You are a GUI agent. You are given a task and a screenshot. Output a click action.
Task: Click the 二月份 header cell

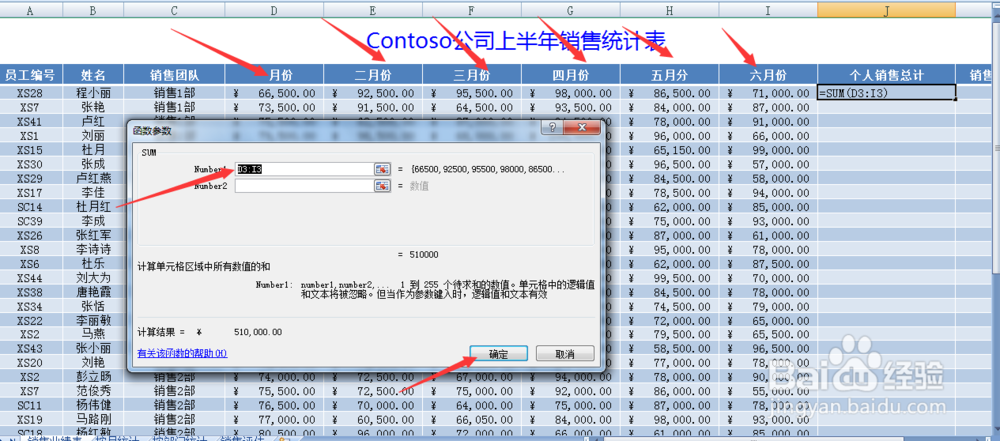[x=372, y=75]
